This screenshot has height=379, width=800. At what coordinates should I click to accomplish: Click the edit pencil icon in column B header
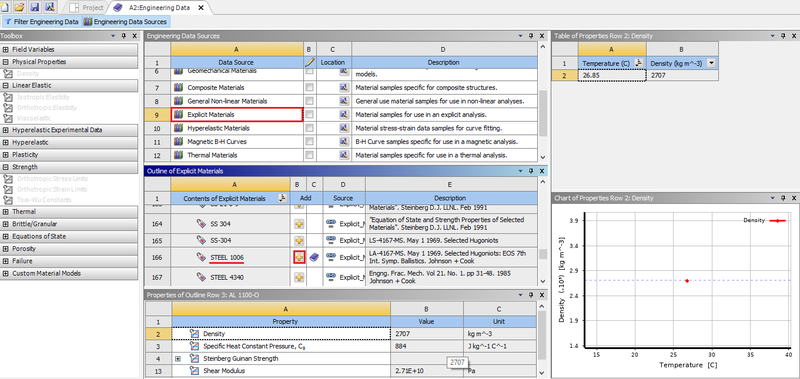pyautogui.click(x=310, y=62)
